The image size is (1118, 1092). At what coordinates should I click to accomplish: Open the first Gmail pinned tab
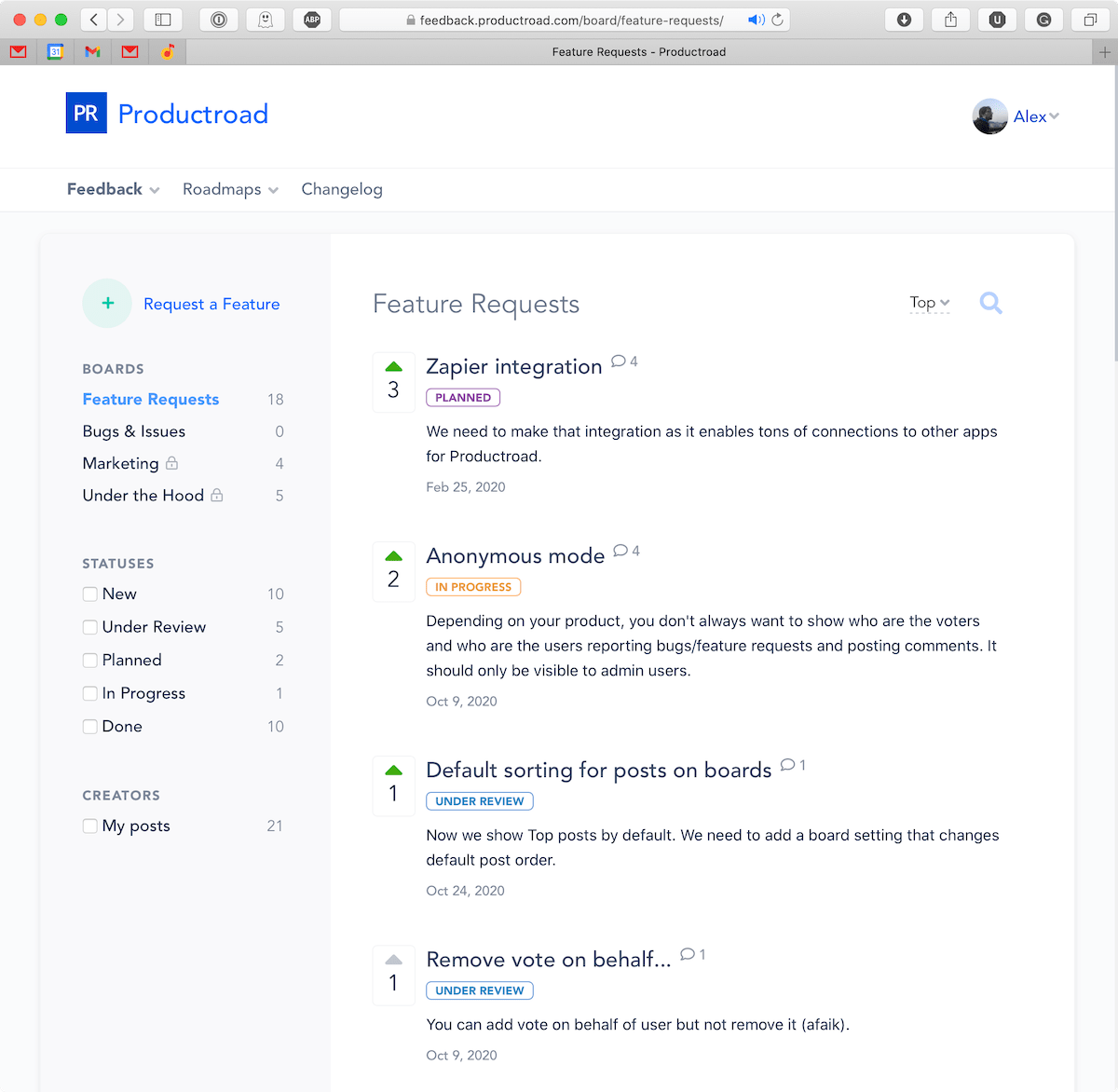pos(19,52)
